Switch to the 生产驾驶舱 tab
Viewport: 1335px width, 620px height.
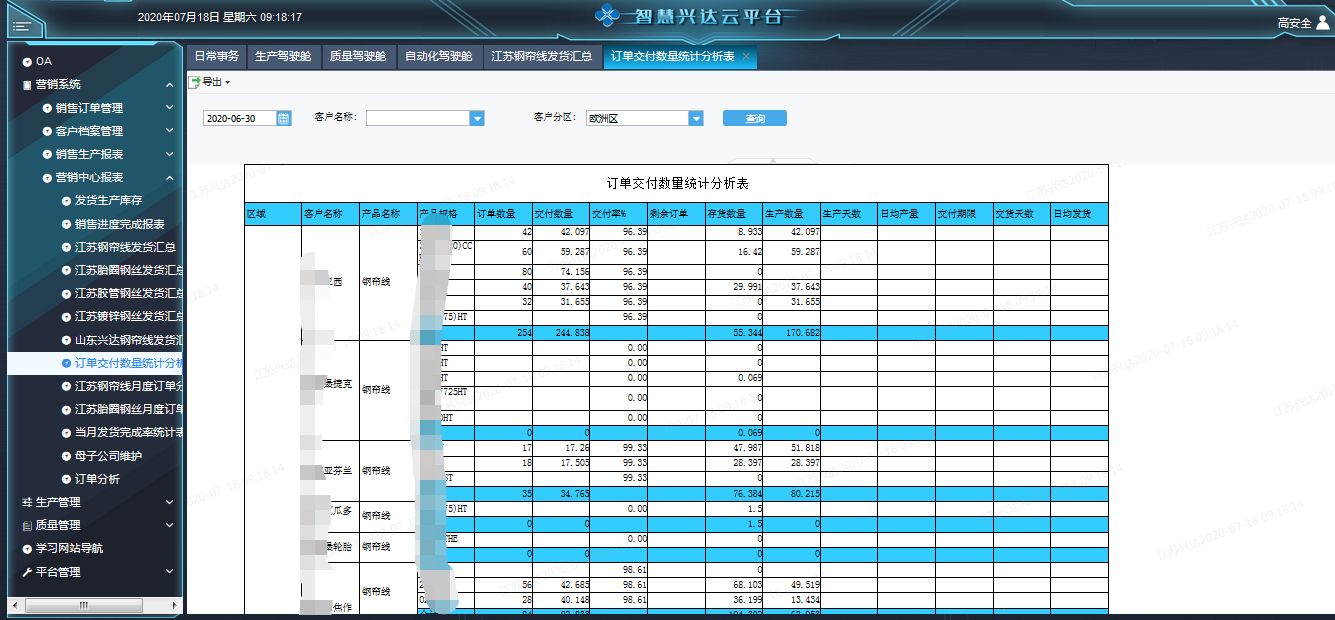tap(283, 57)
